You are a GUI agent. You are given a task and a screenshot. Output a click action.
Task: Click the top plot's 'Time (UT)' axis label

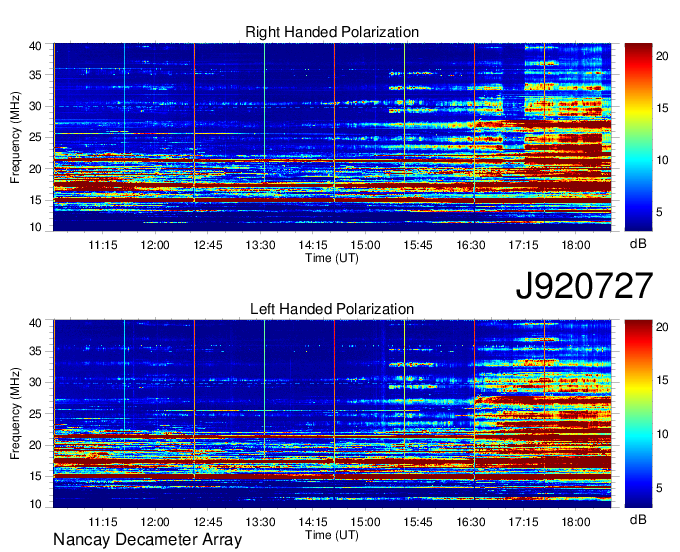332,258
